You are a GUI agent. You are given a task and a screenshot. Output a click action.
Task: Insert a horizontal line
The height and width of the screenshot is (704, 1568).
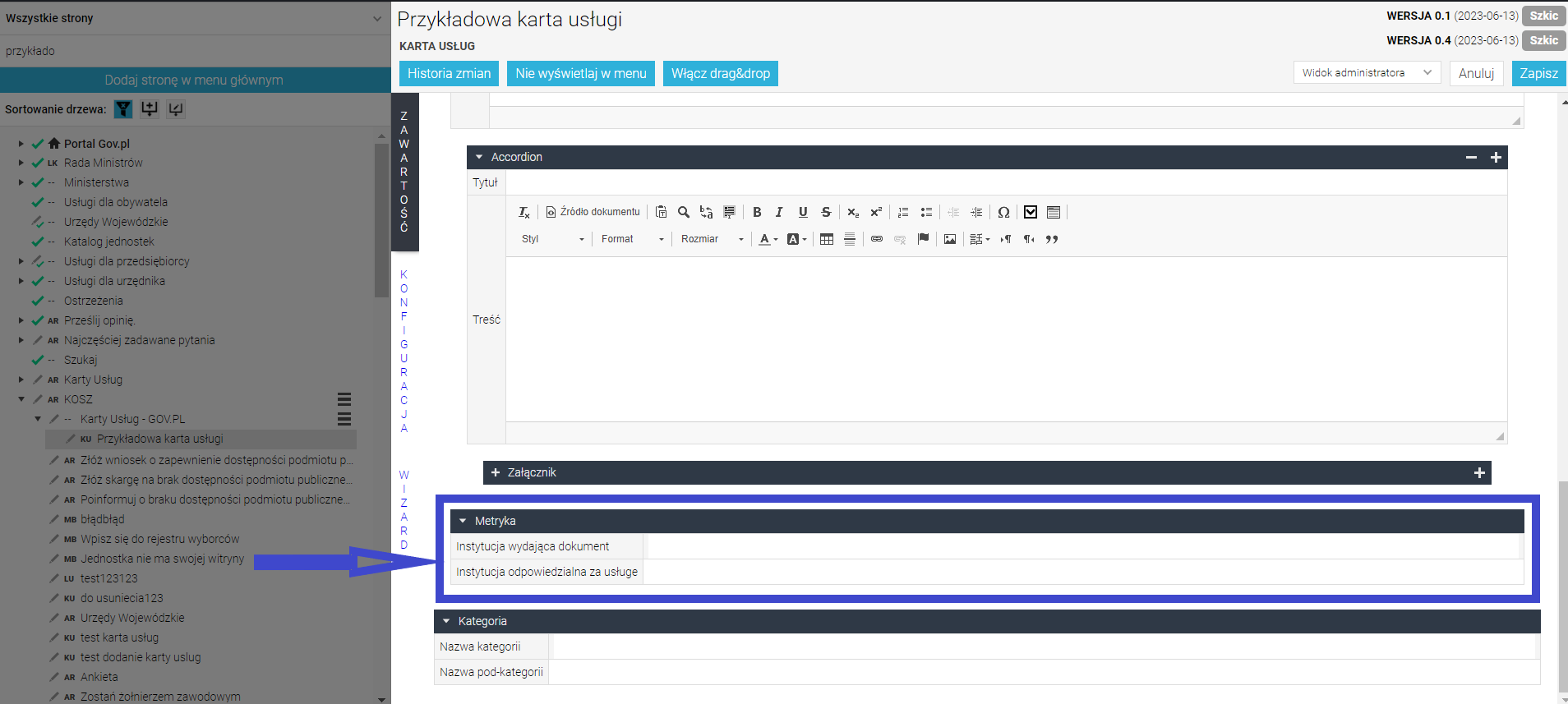pos(850,239)
